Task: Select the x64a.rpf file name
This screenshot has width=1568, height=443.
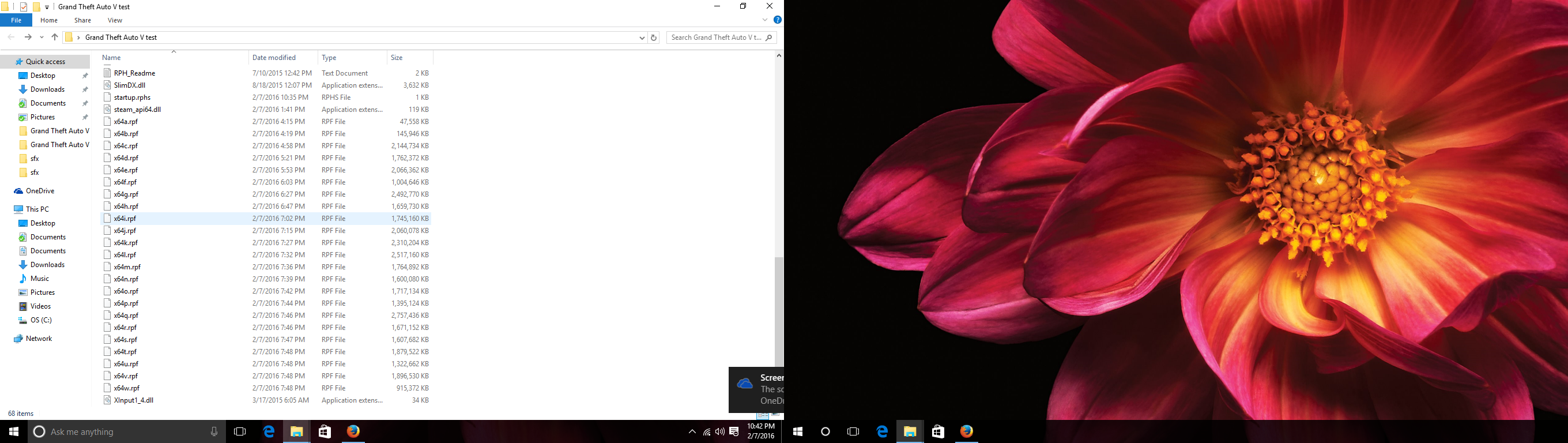Action: pos(126,122)
